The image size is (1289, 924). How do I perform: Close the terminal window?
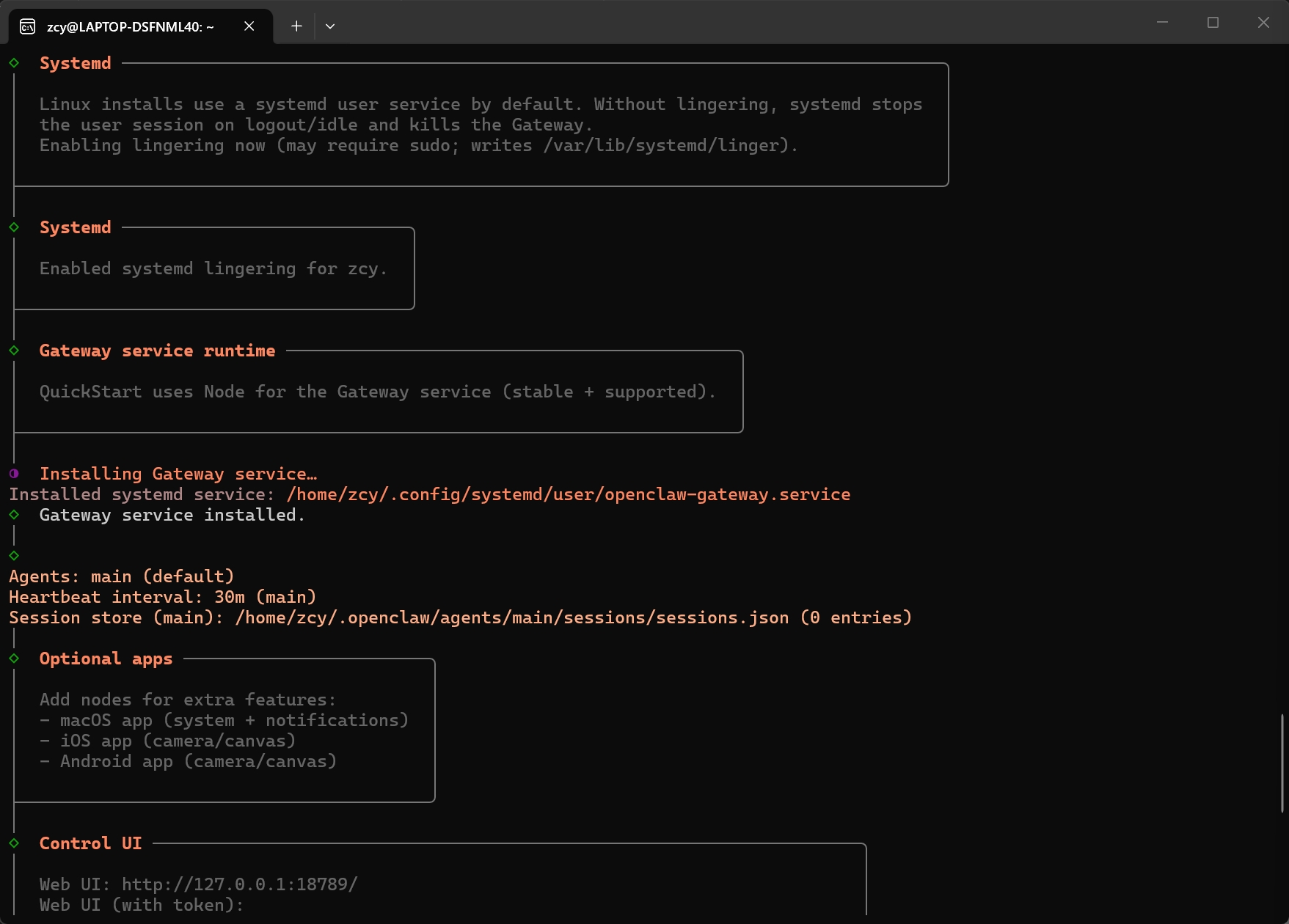1263,23
